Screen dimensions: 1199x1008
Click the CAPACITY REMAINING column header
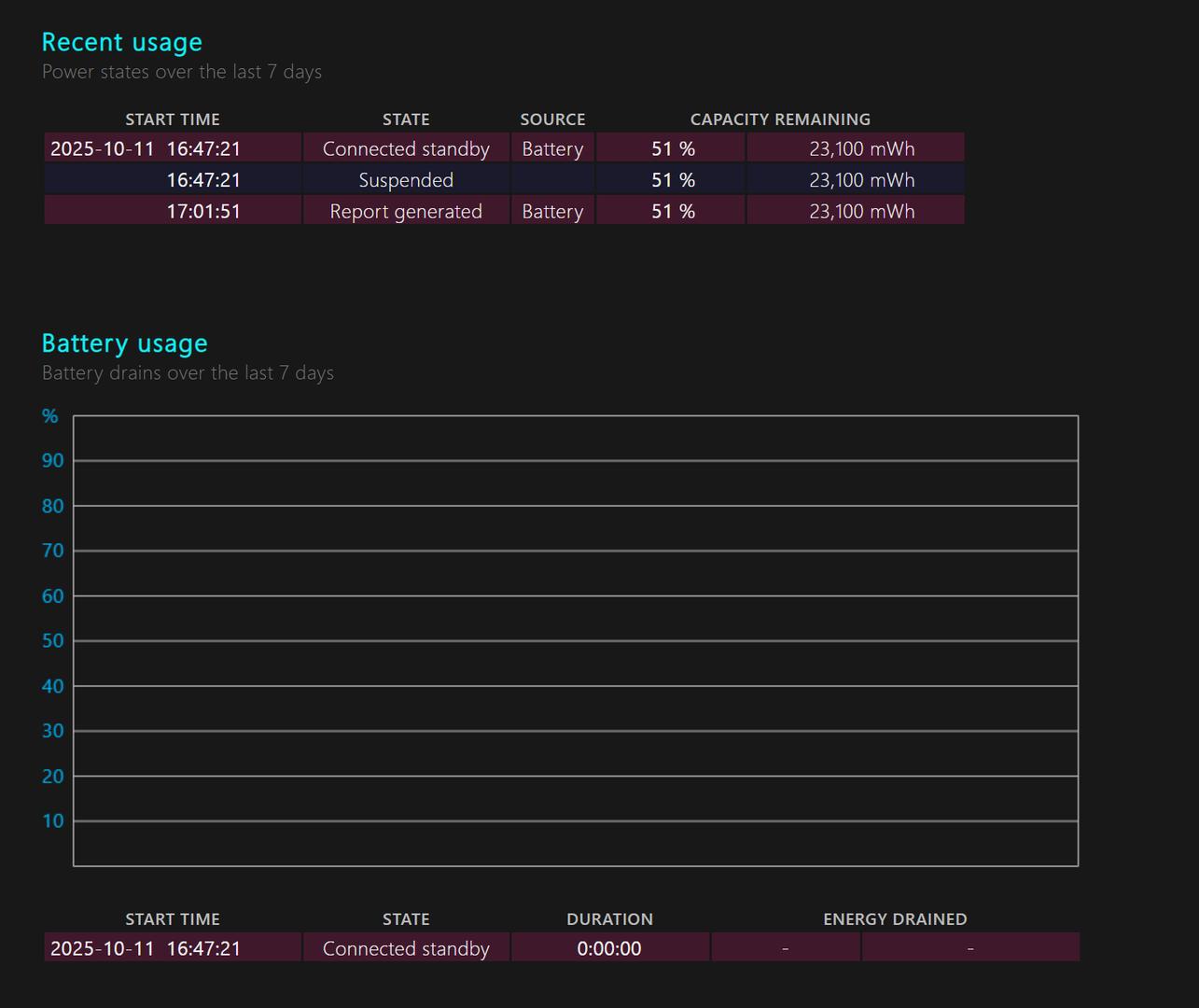[780, 119]
